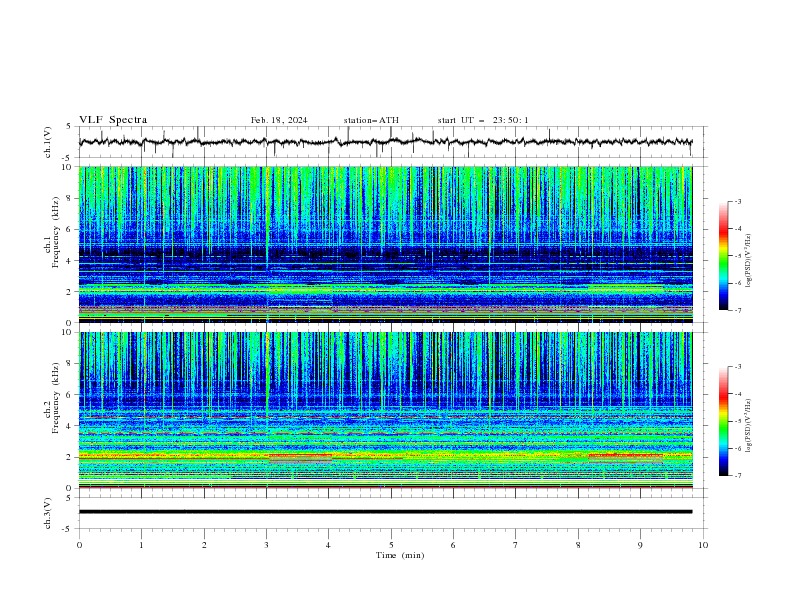Click time axis tick label "5"
The height and width of the screenshot is (612, 792).
[391, 545]
